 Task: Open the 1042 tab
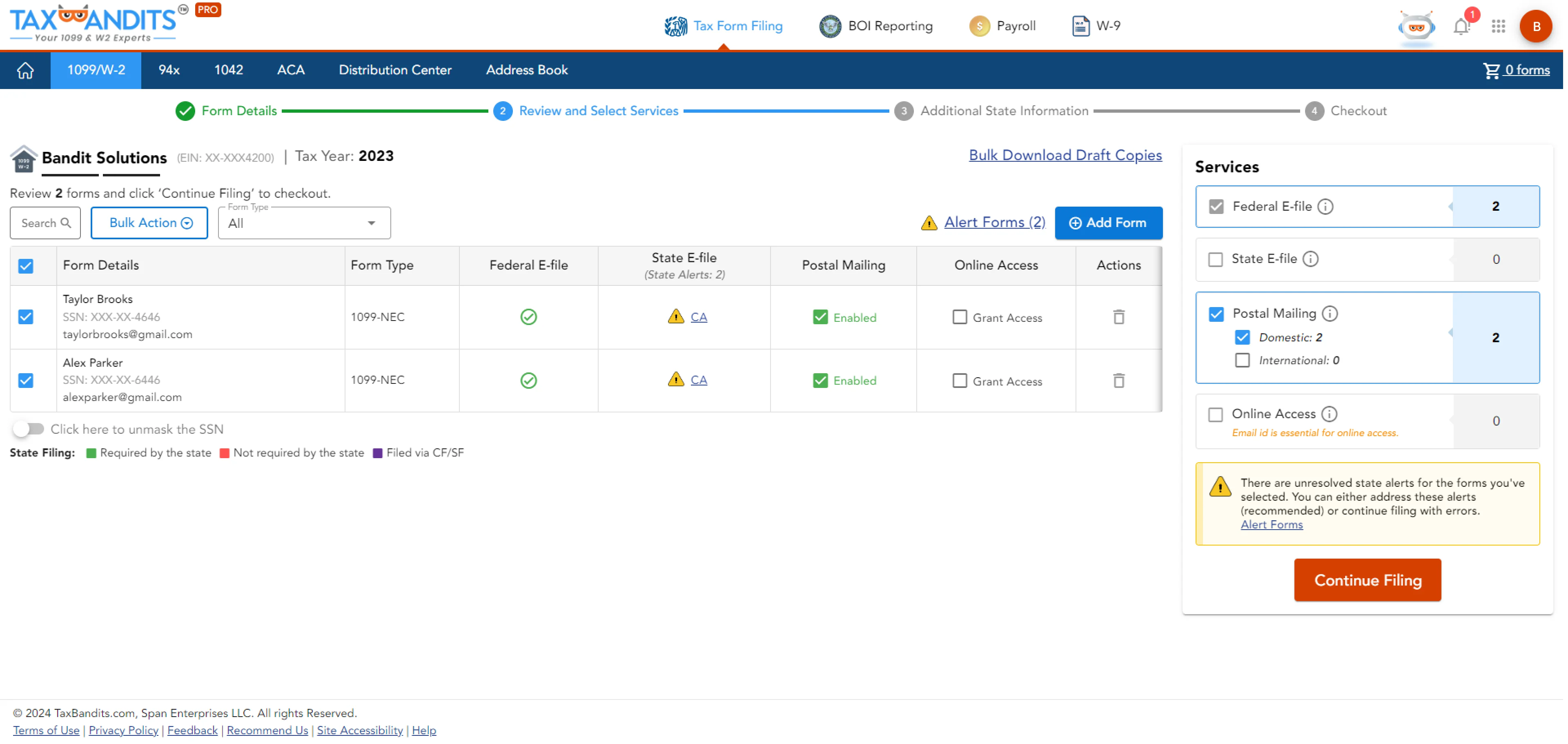228,71
